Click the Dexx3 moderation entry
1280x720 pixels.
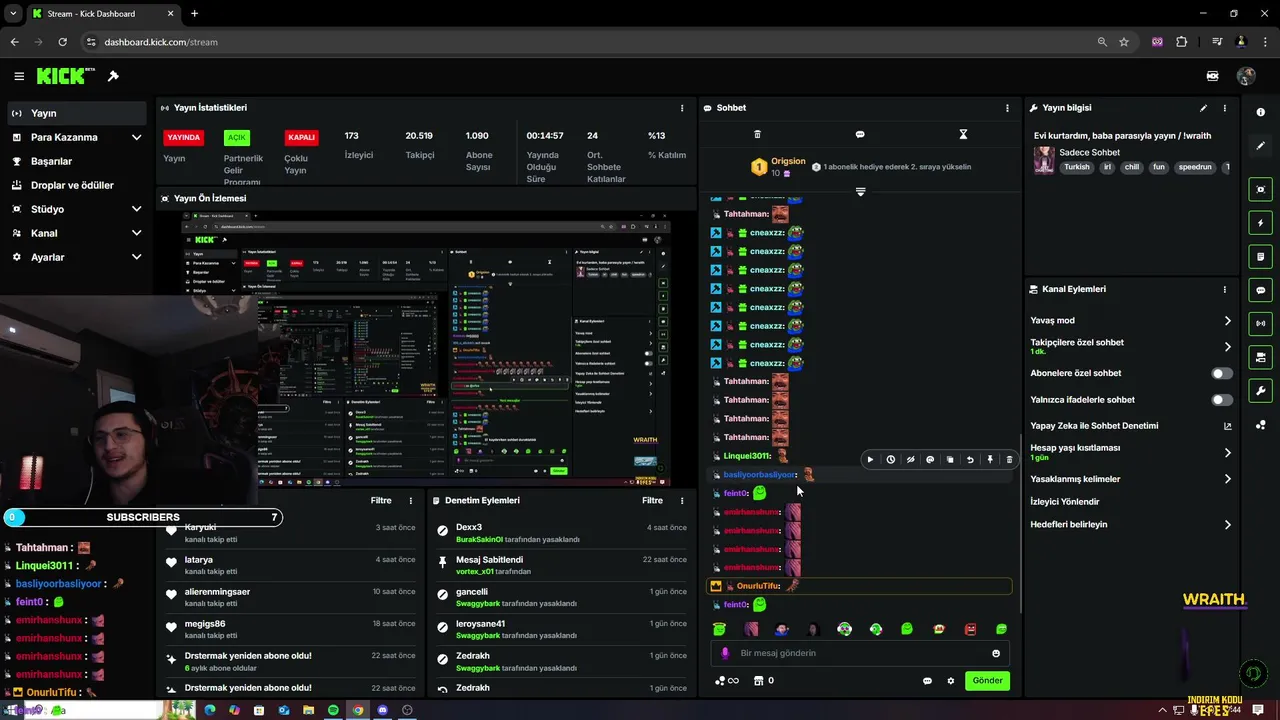click(562, 532)
